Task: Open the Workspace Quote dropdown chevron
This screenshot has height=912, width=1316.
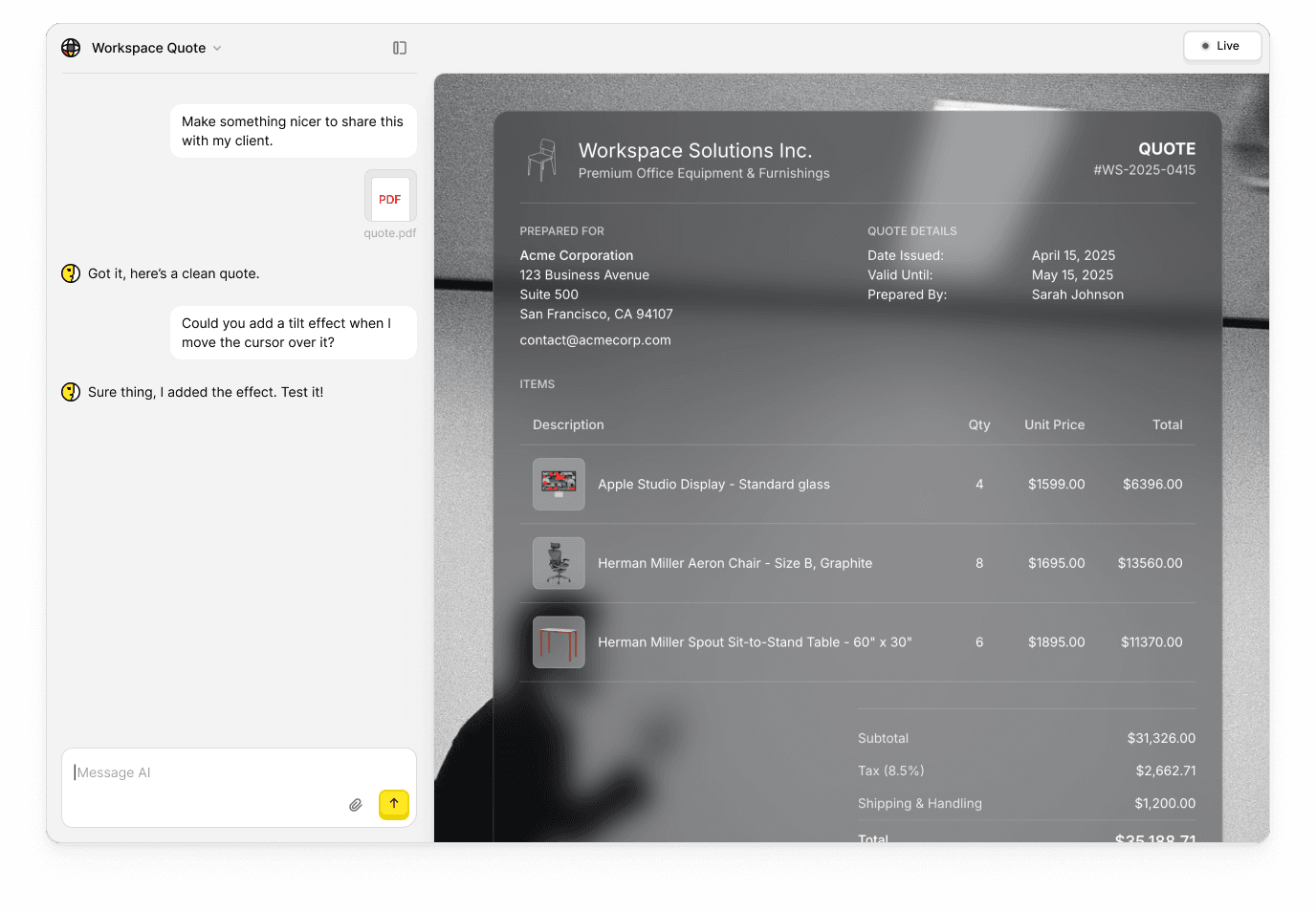Action: [x=217, y=48]
